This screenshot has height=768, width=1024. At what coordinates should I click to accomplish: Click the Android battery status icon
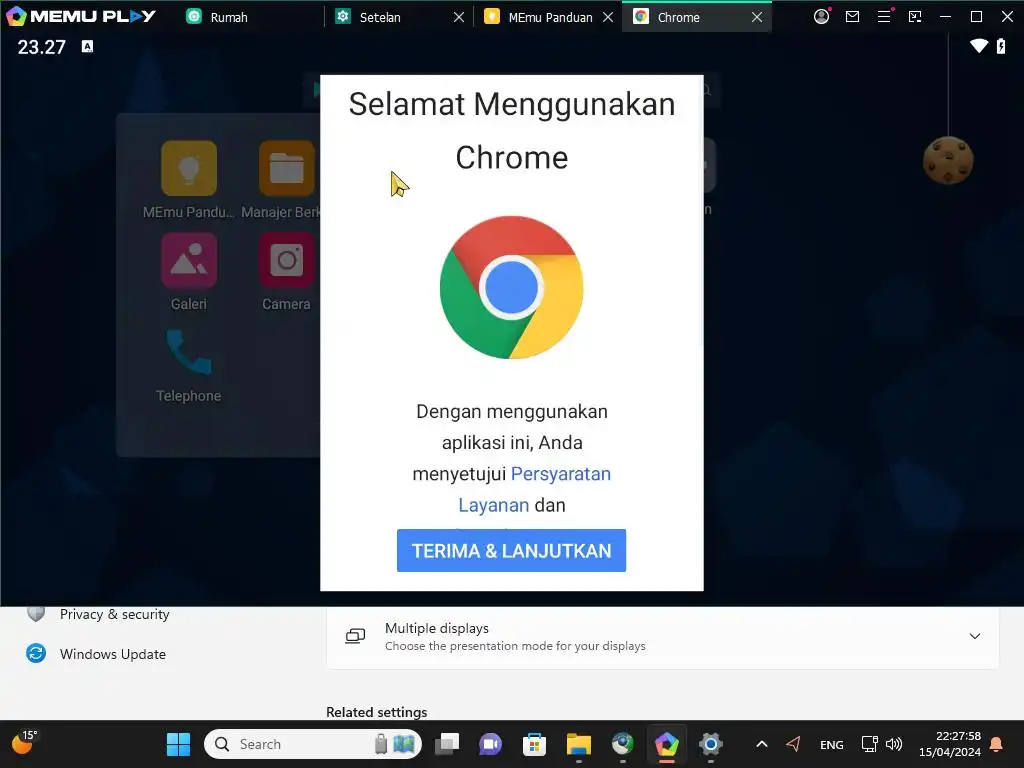1001,46
